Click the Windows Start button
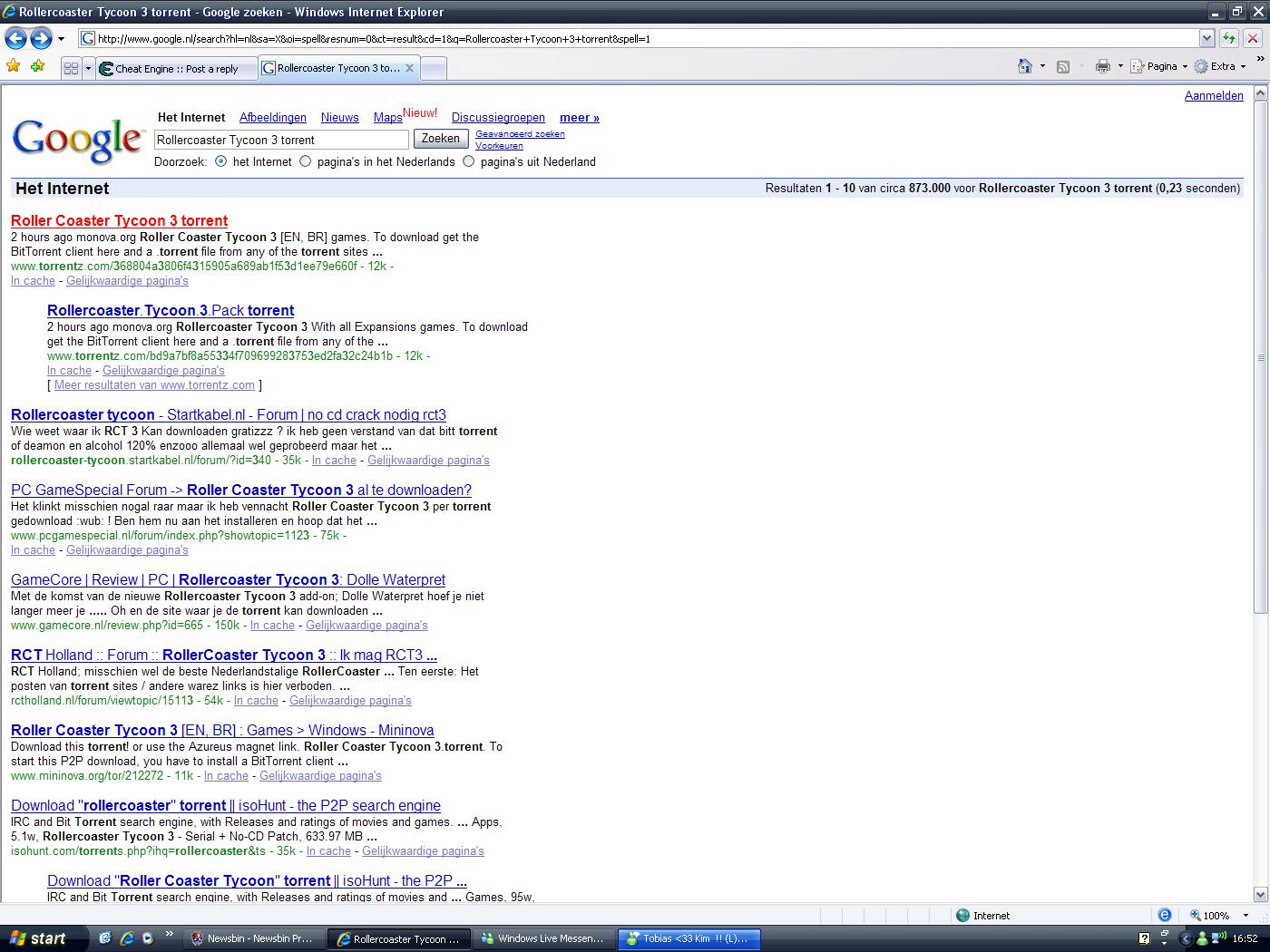 pos(44,938)
